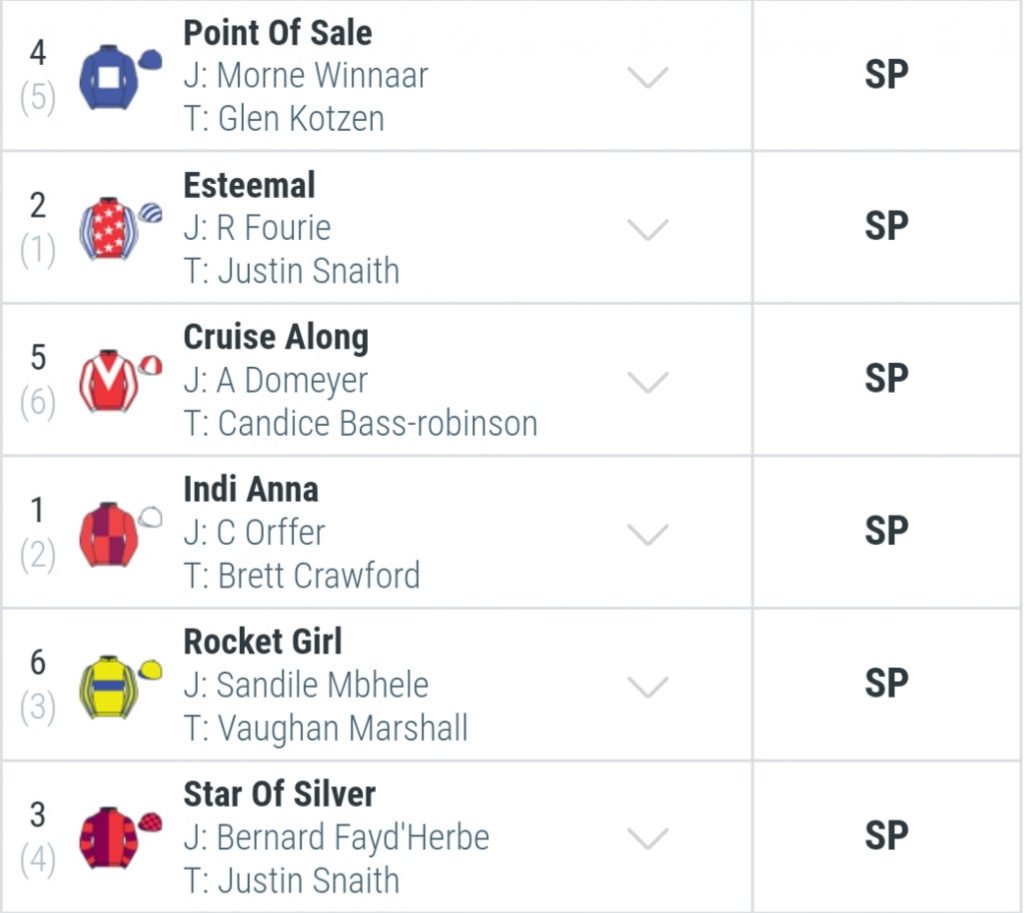Expand Rocket Girl details chevron
Viewport: 1024px width, 913px height.
(x=647, y=687)
